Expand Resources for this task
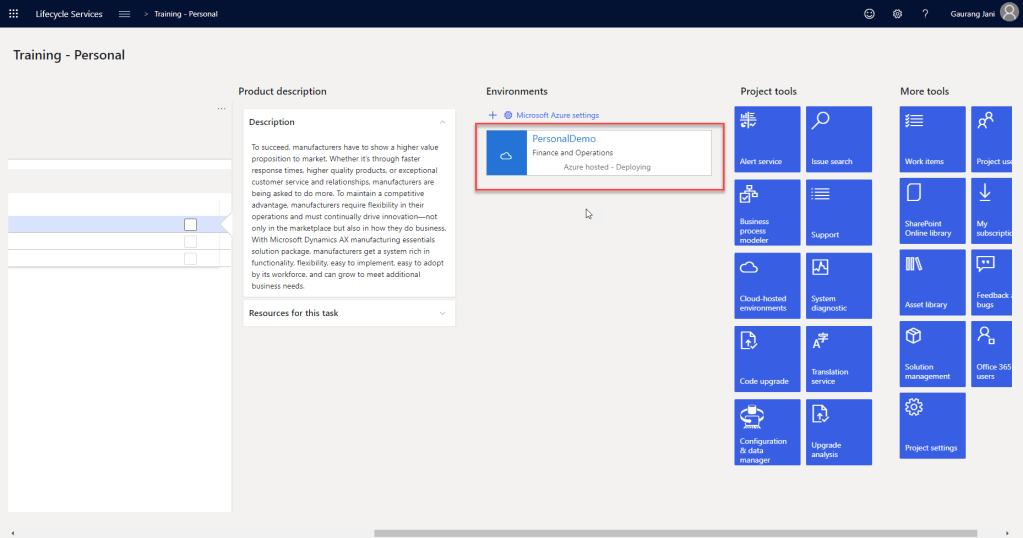 442,313
